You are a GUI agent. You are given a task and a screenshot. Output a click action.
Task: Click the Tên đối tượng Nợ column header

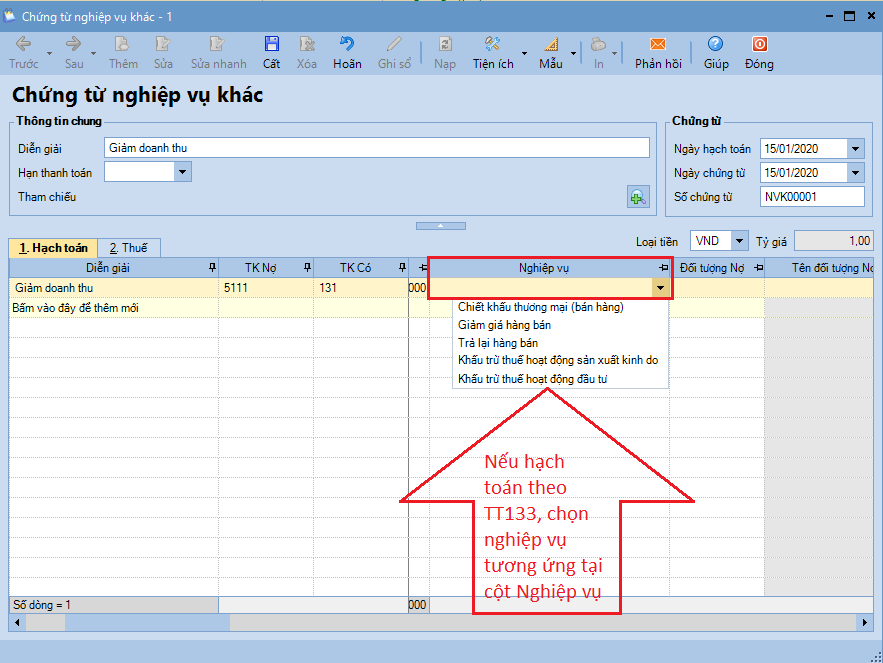pos(820,268)
